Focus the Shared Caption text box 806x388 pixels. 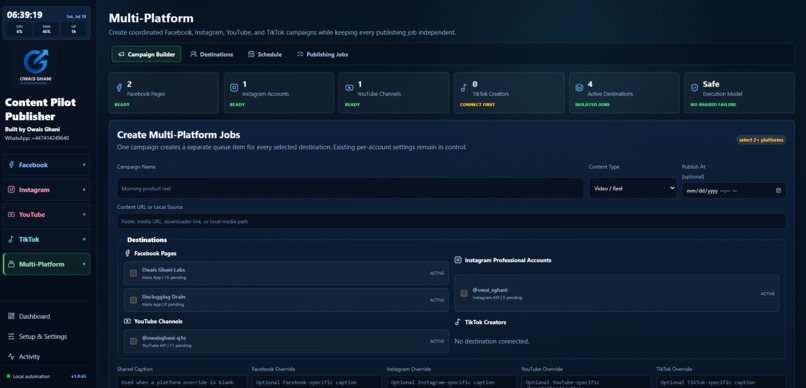[182, 382]
